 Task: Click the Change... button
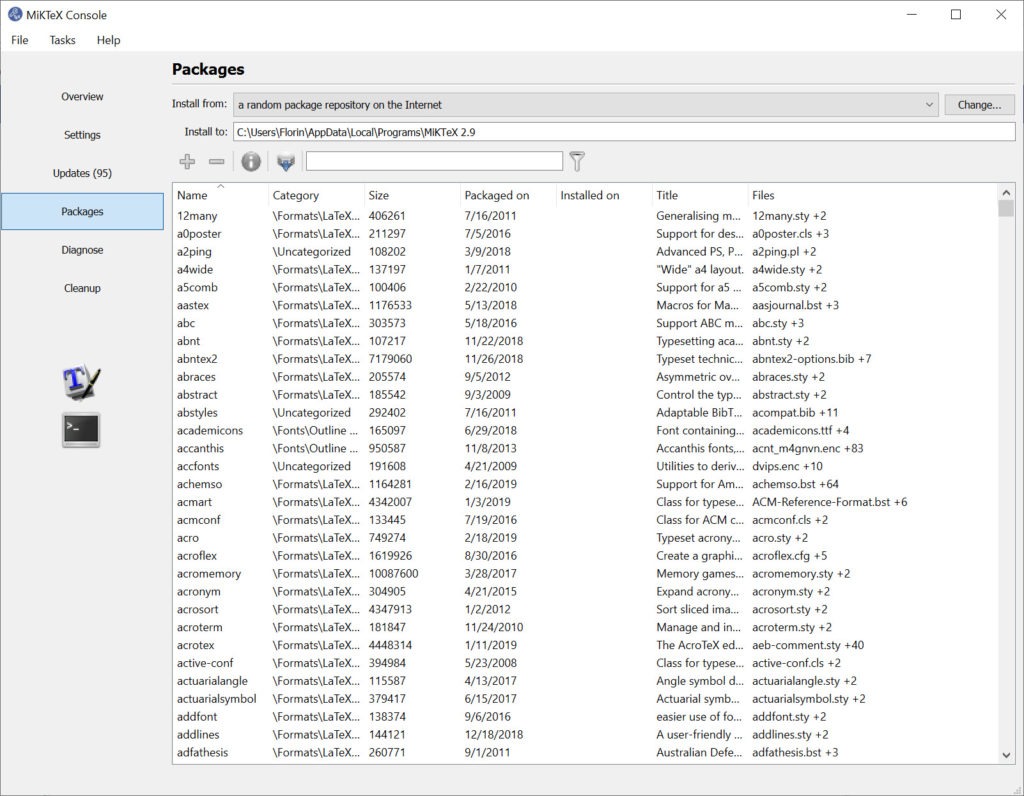click(979, 104)
